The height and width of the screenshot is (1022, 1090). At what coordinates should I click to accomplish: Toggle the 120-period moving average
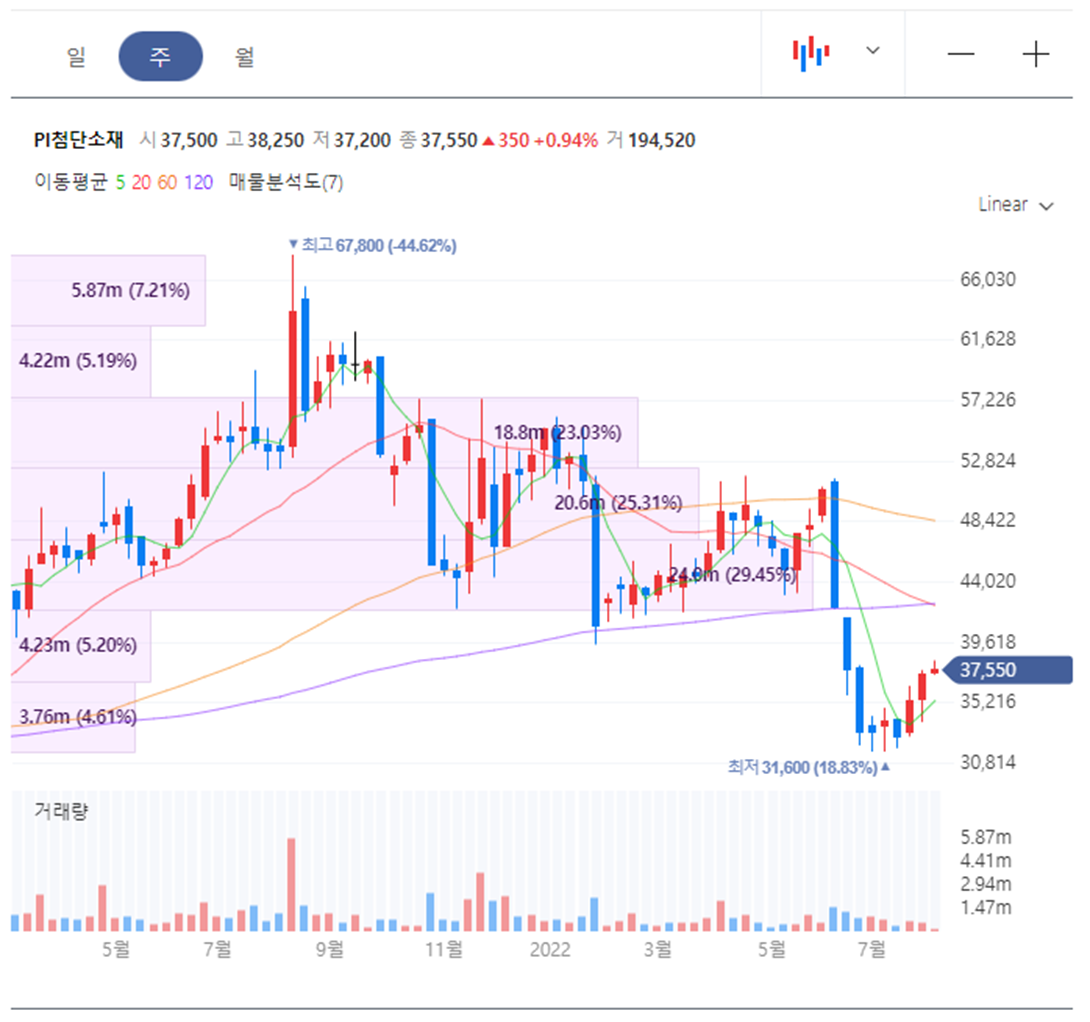tap(198, 183)
